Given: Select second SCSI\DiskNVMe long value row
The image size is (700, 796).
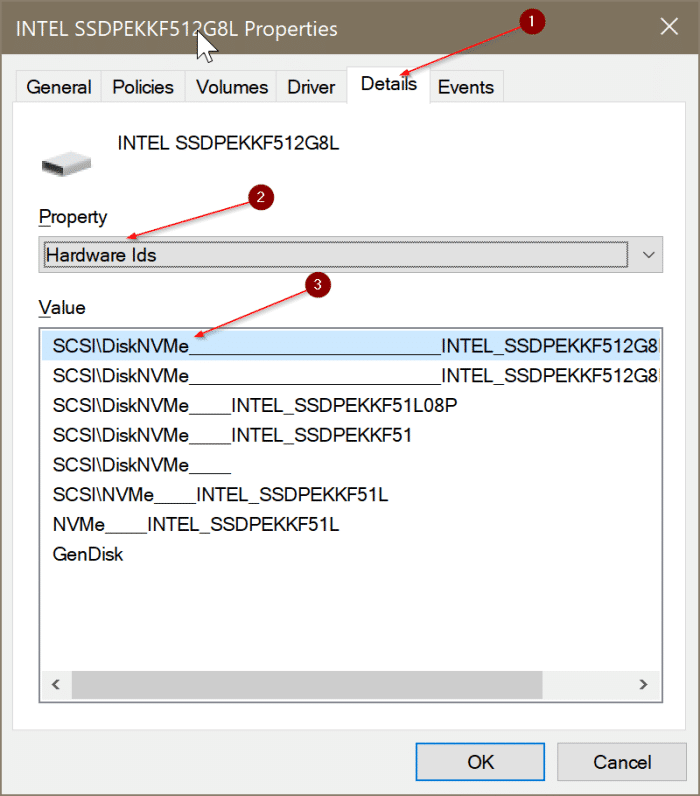Looking at the screenshot, I should point(351,376).
